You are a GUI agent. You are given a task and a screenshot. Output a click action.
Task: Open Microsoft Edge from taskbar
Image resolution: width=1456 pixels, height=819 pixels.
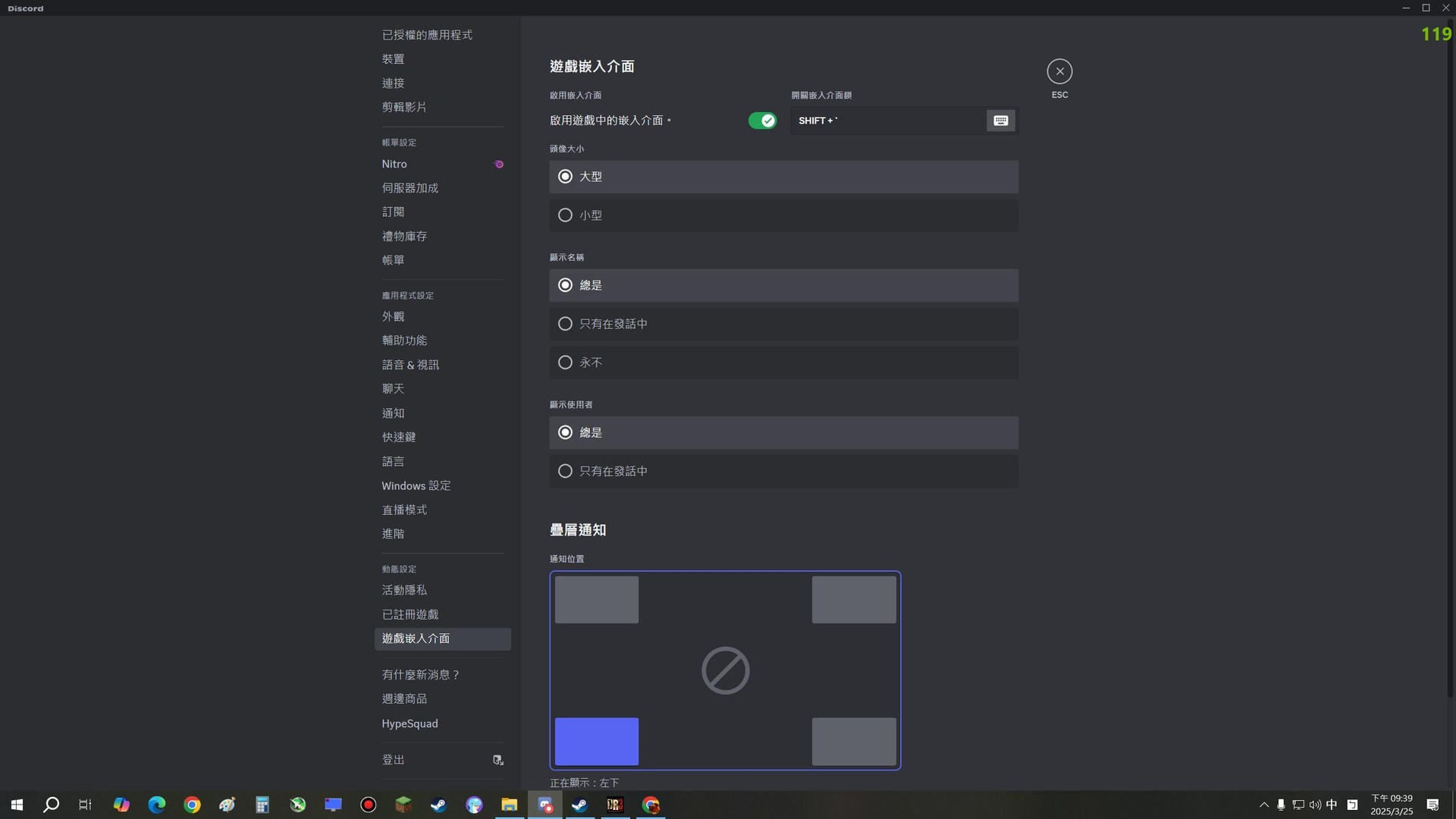tap(157, 805)
